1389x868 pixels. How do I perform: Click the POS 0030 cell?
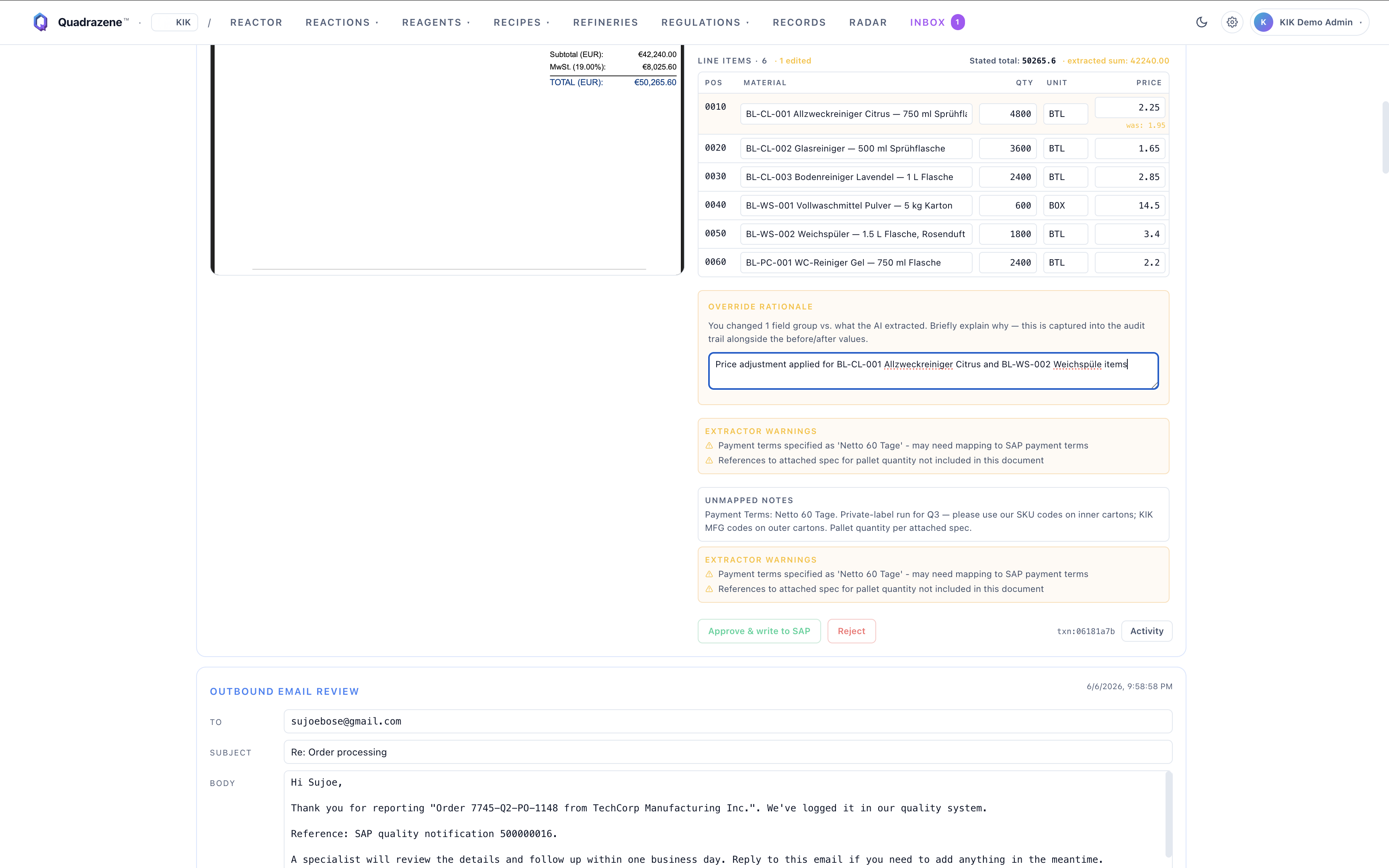(715, 176)
